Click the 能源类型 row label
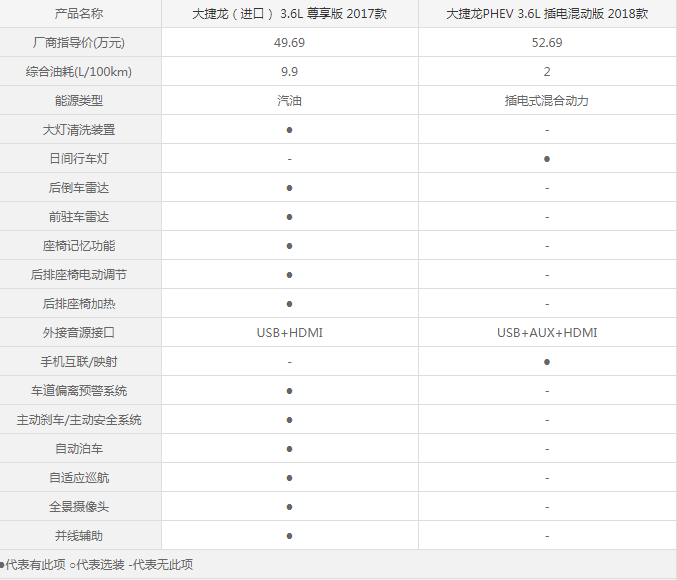 [x=79, y=101]
